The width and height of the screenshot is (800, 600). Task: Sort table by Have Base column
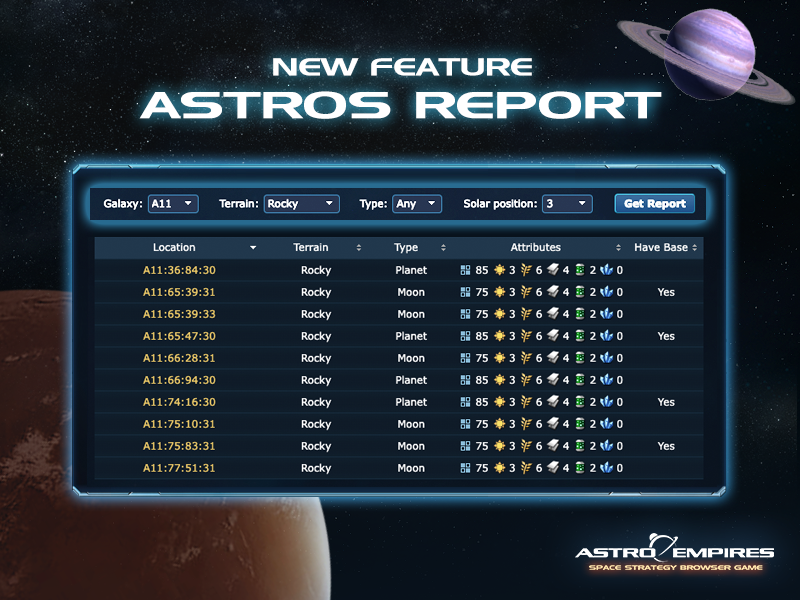point(661,247)
